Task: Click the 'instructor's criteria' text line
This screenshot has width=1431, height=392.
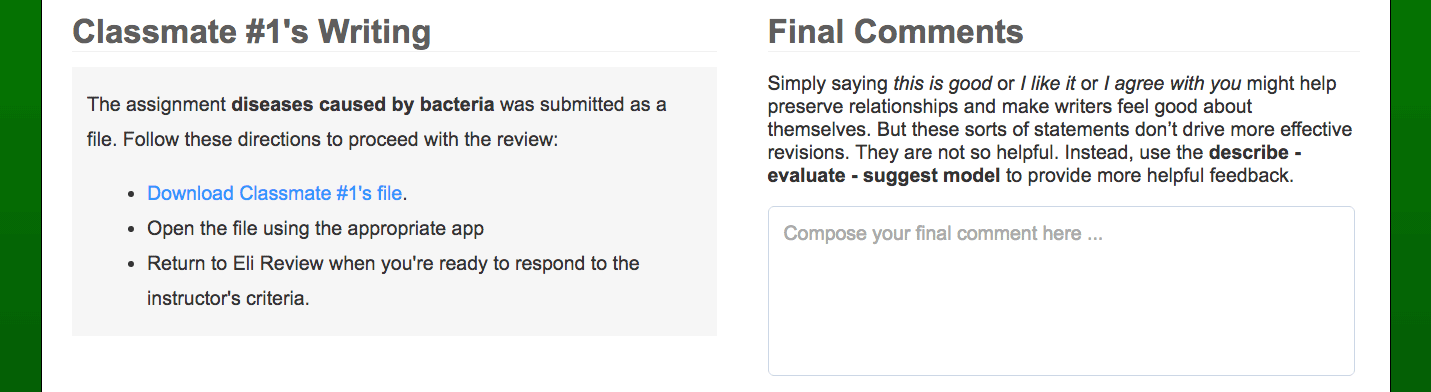Action: tap(228, 298)
